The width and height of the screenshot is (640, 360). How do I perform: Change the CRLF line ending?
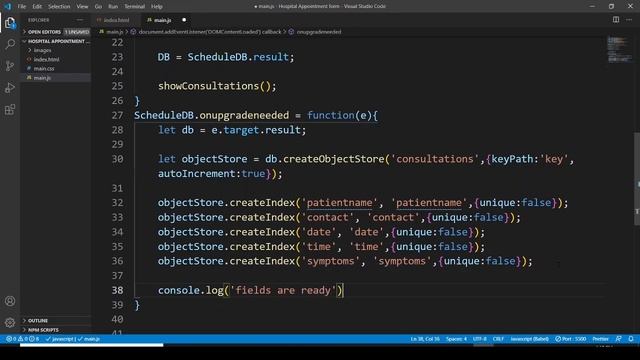pos(498,339)
